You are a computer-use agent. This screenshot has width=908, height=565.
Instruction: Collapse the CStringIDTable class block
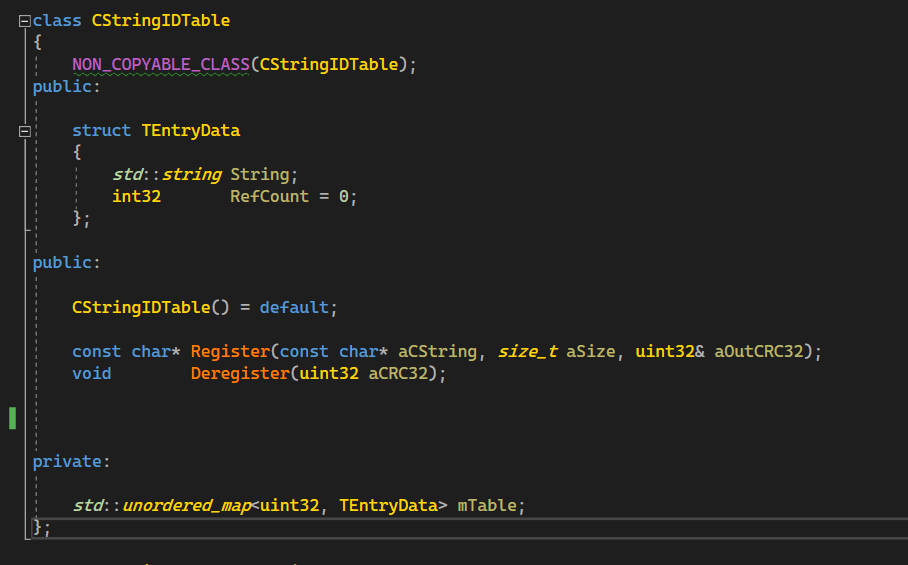[25, 20]
